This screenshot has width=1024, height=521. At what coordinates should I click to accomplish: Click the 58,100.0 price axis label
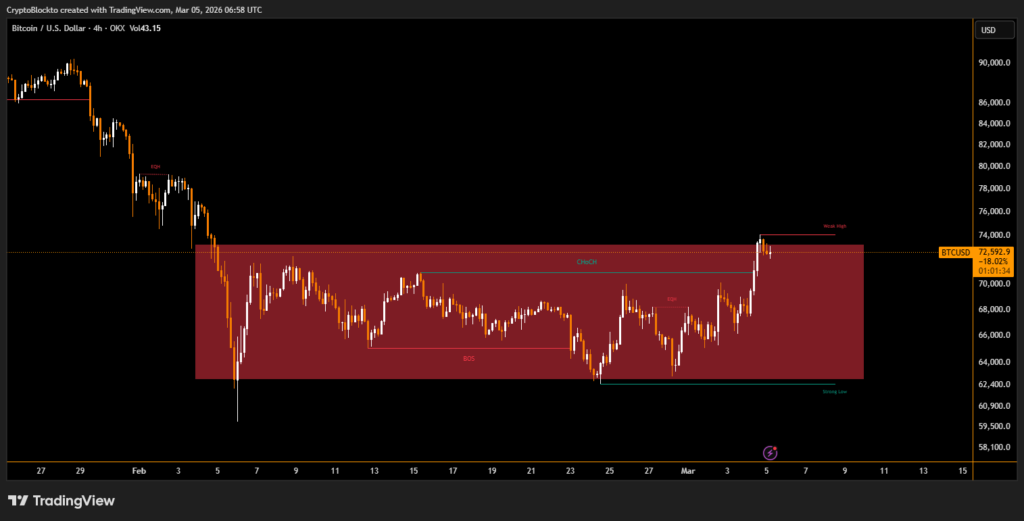996,447
